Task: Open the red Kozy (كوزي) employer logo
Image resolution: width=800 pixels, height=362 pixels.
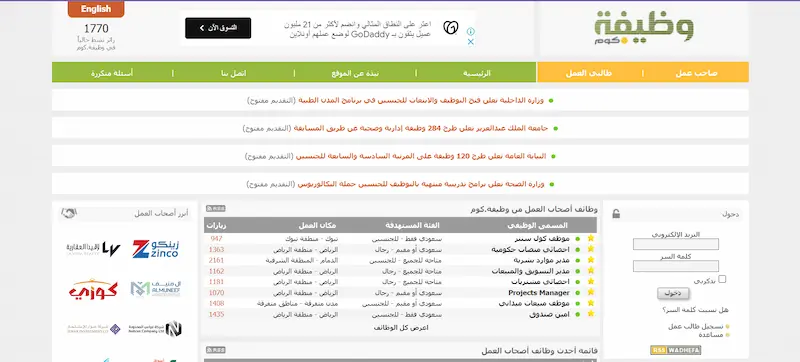Action: coord(93,289)
